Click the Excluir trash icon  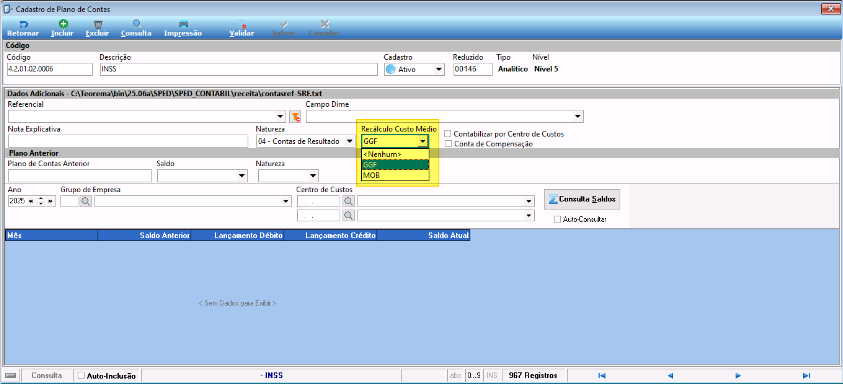coord(97,24)
